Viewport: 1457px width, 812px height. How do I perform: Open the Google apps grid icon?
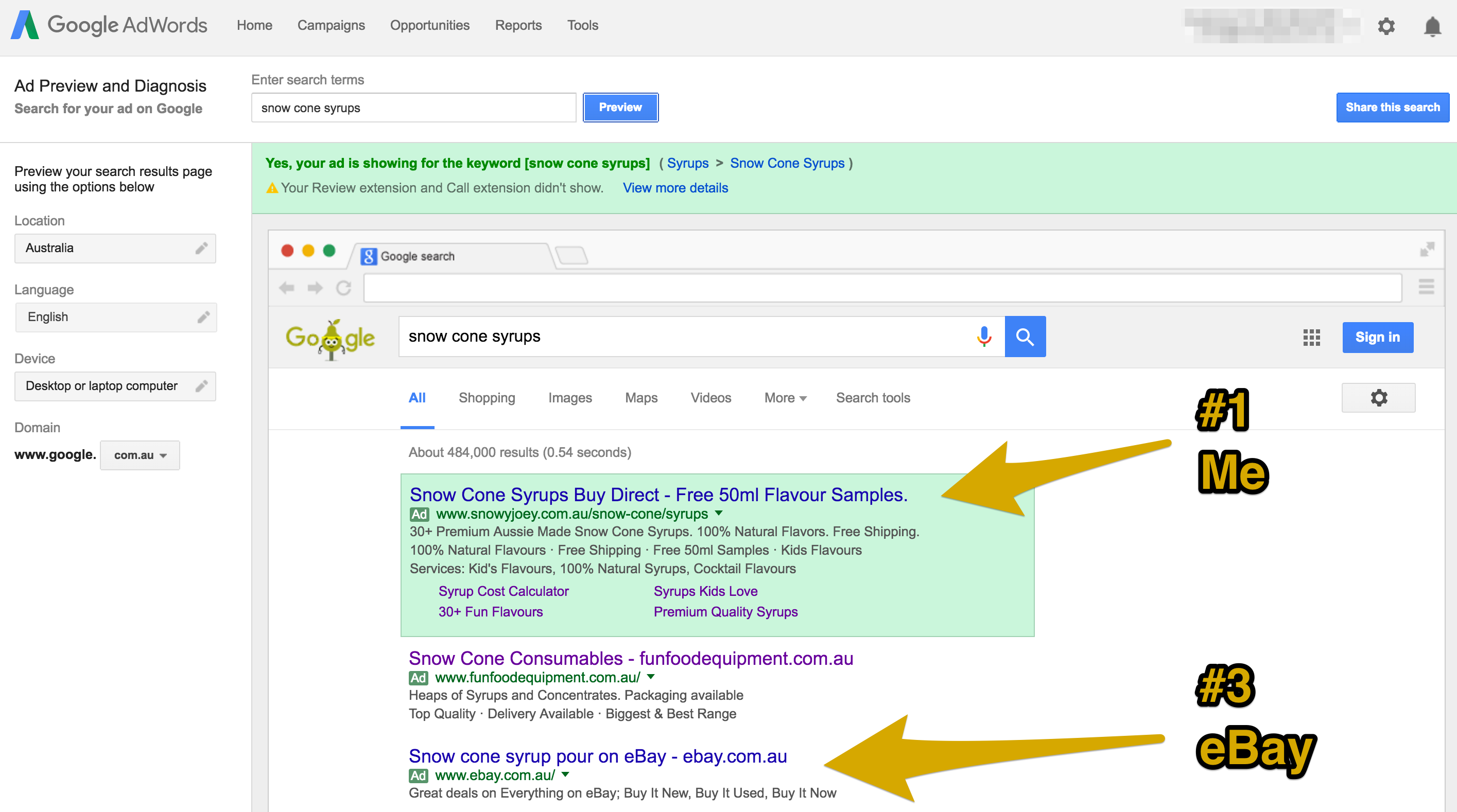point(1311,338)
